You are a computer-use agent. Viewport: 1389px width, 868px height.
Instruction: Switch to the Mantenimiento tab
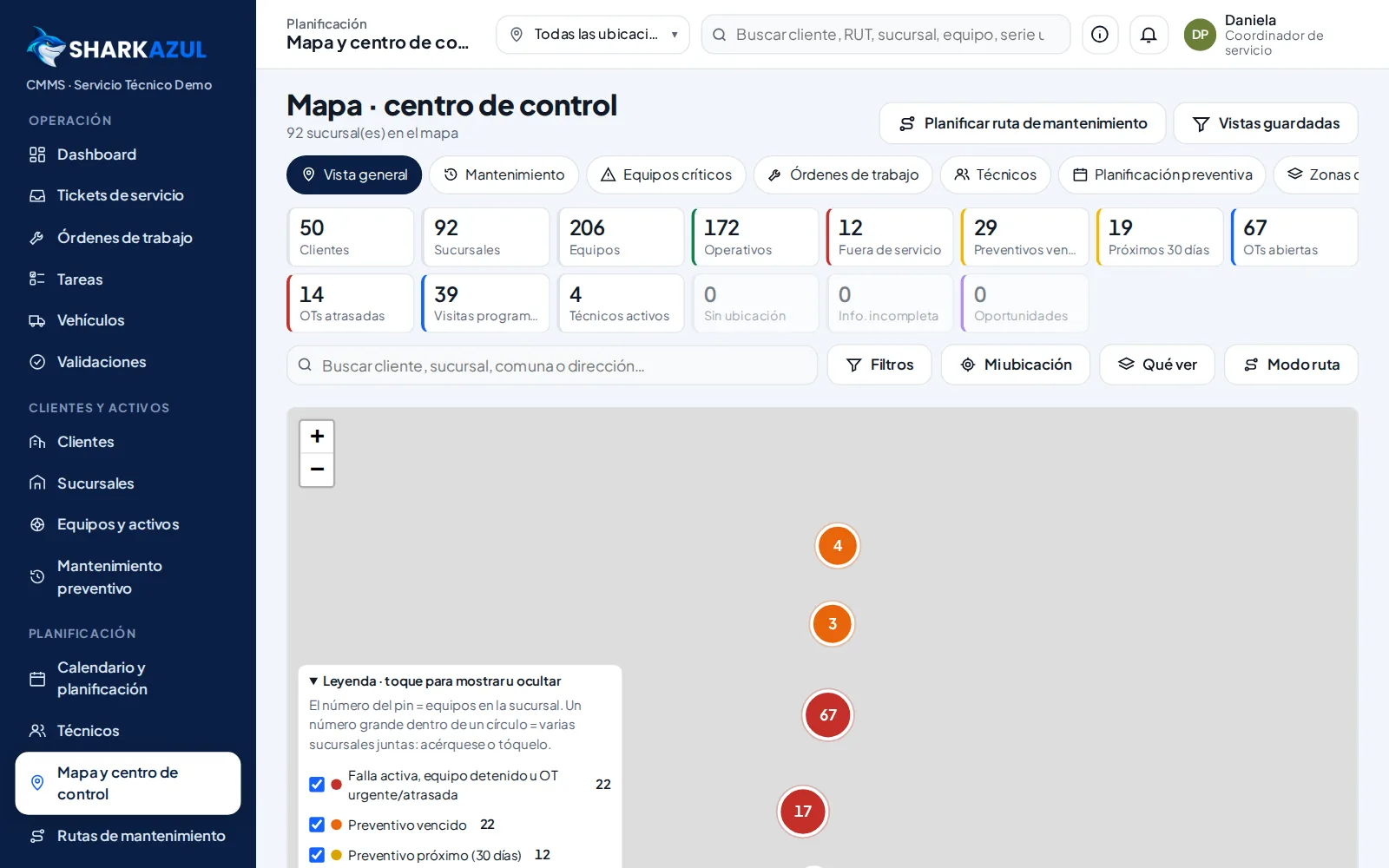tap(504, 174)
